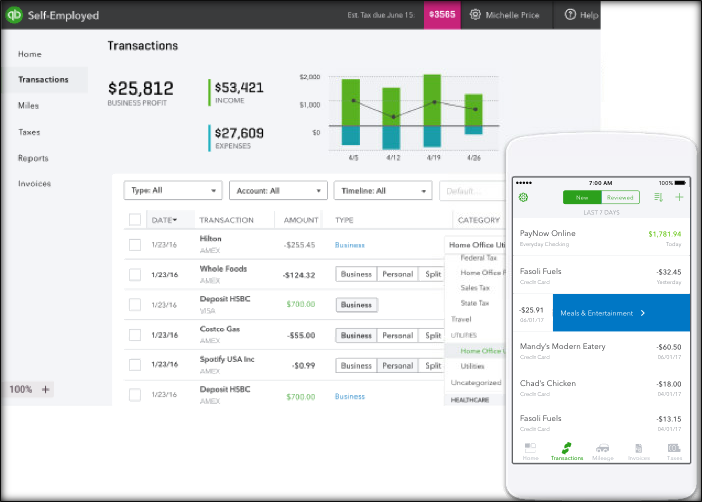Choose Sales Tax category option
This screenshot has width=702, height=502.
coord(475,287)
